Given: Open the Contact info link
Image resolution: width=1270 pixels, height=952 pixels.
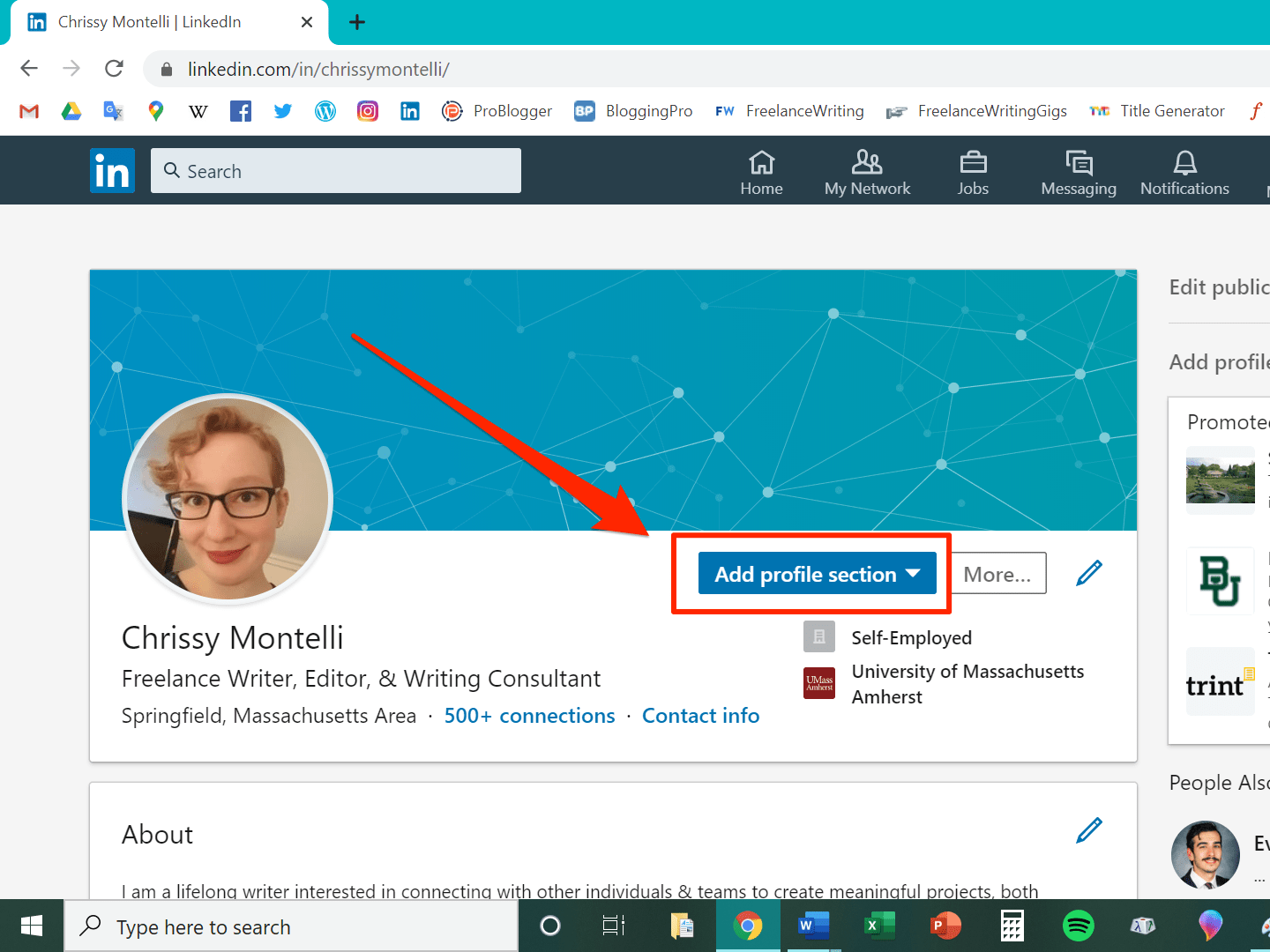Looking at the screenshot, I should [700, 716].
